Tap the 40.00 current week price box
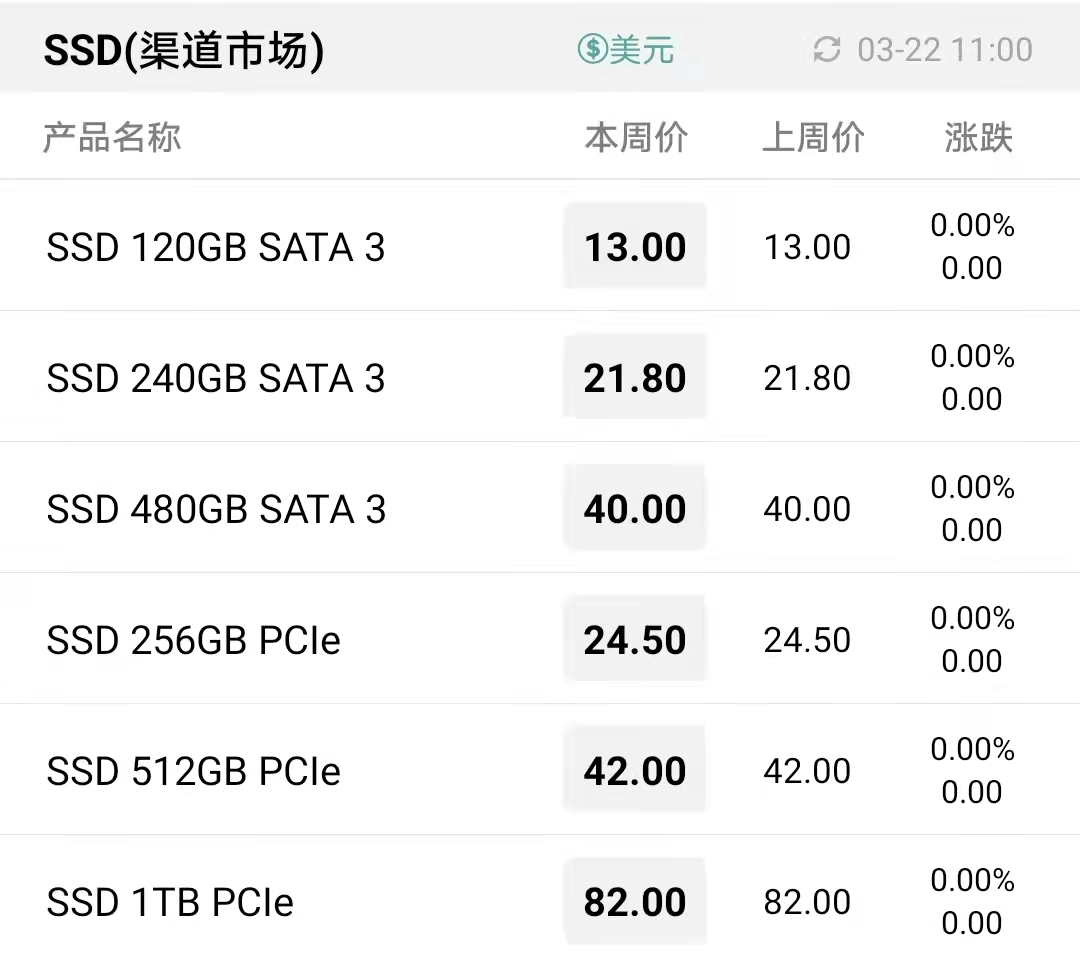 (x=635, y=508)
